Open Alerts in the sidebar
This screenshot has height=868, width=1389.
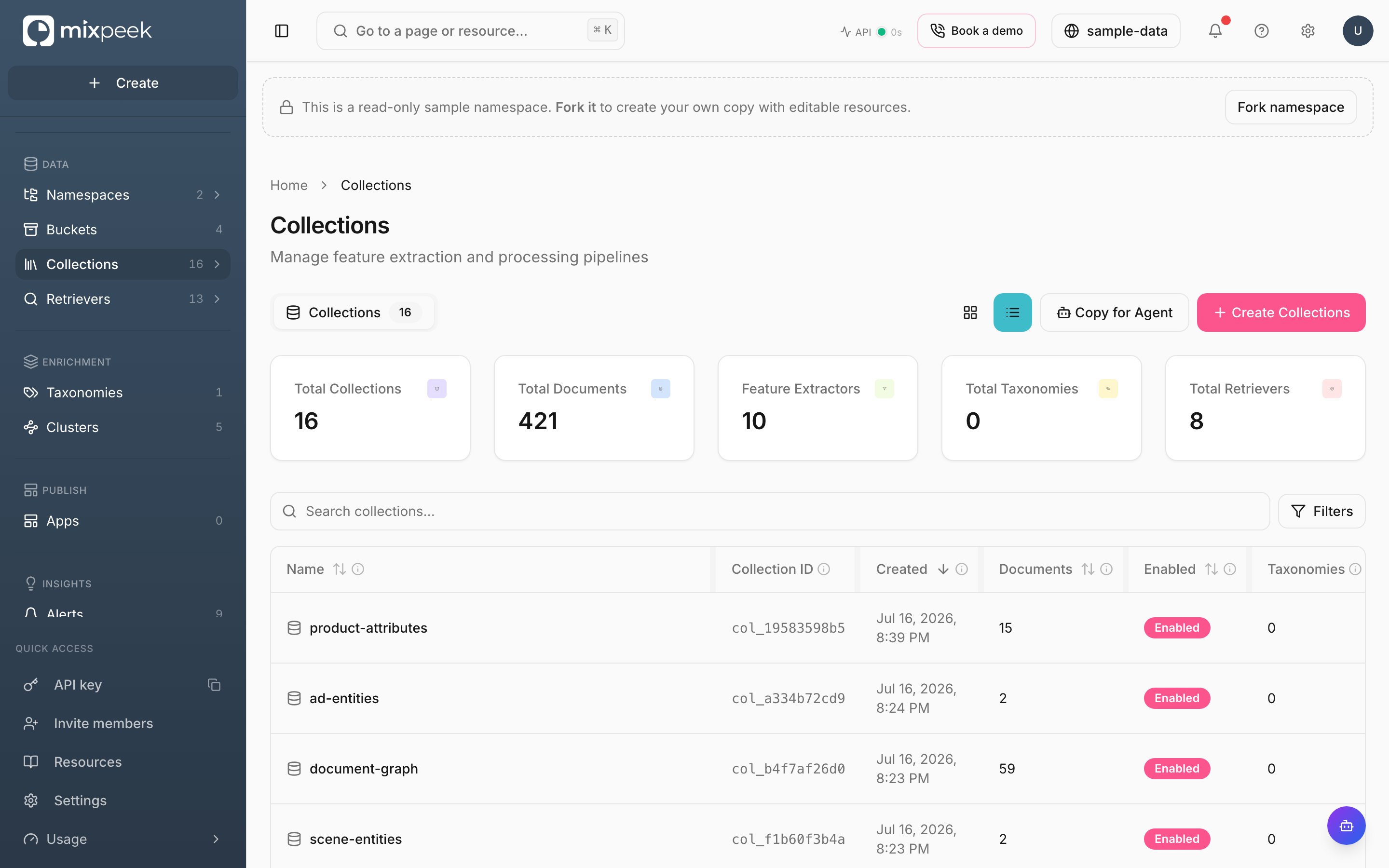[123, 612]
